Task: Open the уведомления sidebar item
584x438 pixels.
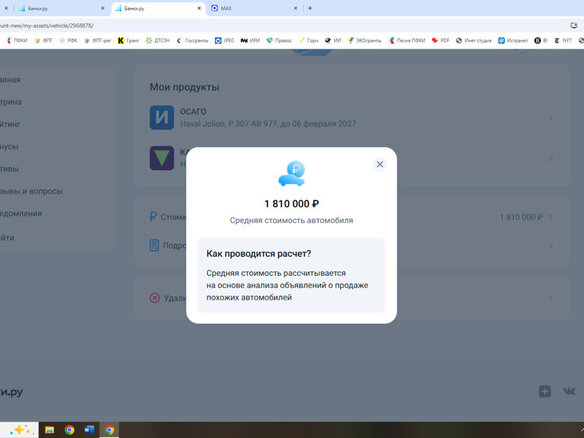Action: point(21,213)
